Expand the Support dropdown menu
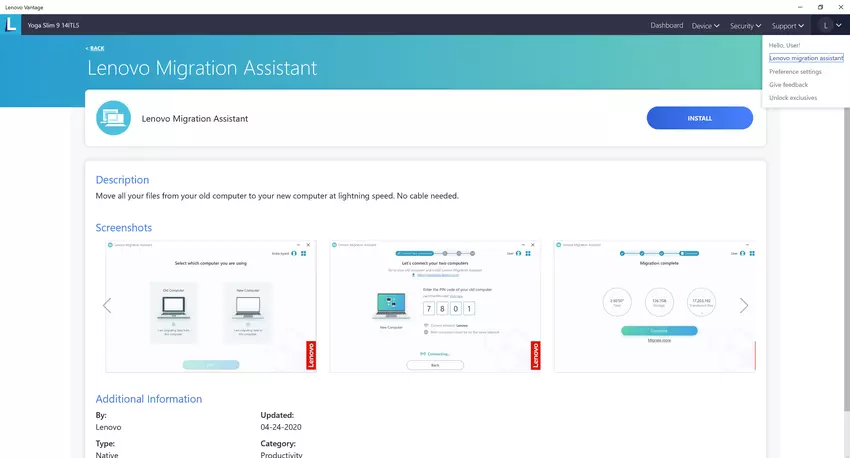850x458 pixels. [788, 25]
